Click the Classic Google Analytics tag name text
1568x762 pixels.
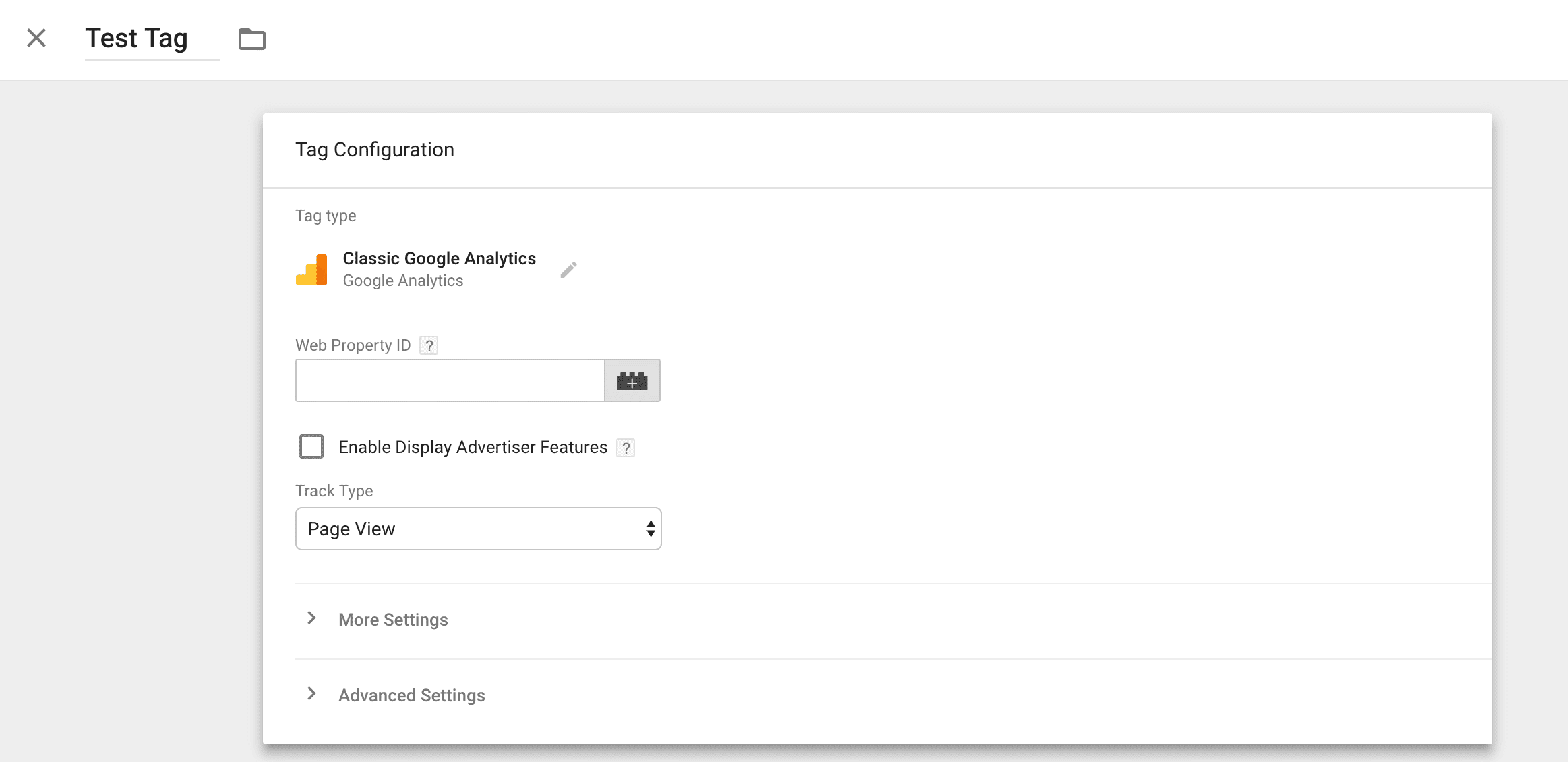[439, 258]
